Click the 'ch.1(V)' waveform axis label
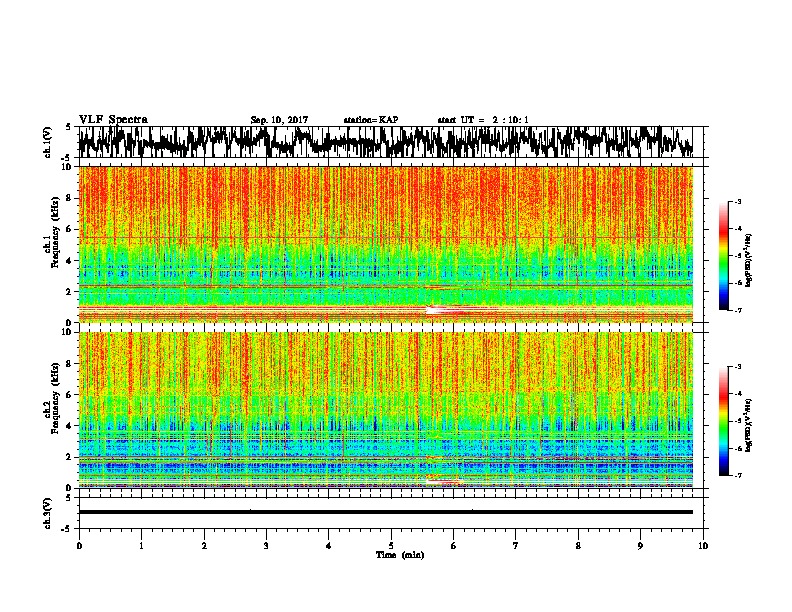 48,142
